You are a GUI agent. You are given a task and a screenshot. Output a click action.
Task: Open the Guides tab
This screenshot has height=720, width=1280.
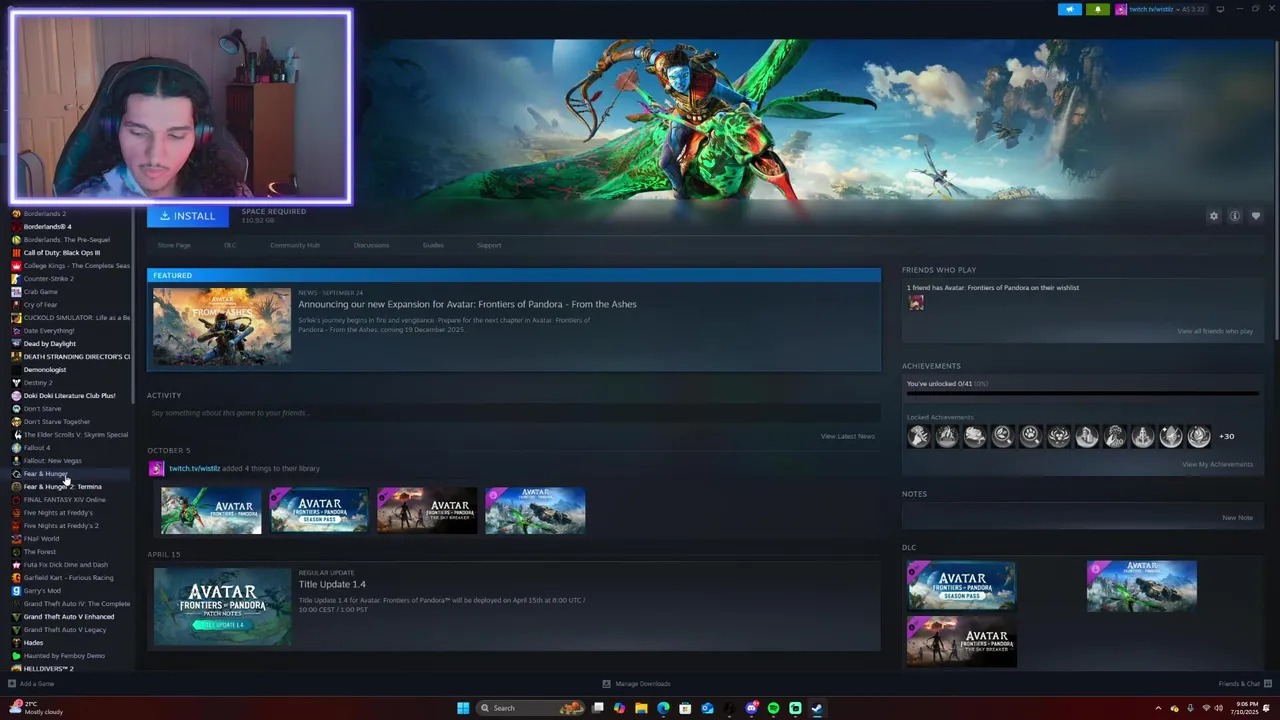coord(433,245)
